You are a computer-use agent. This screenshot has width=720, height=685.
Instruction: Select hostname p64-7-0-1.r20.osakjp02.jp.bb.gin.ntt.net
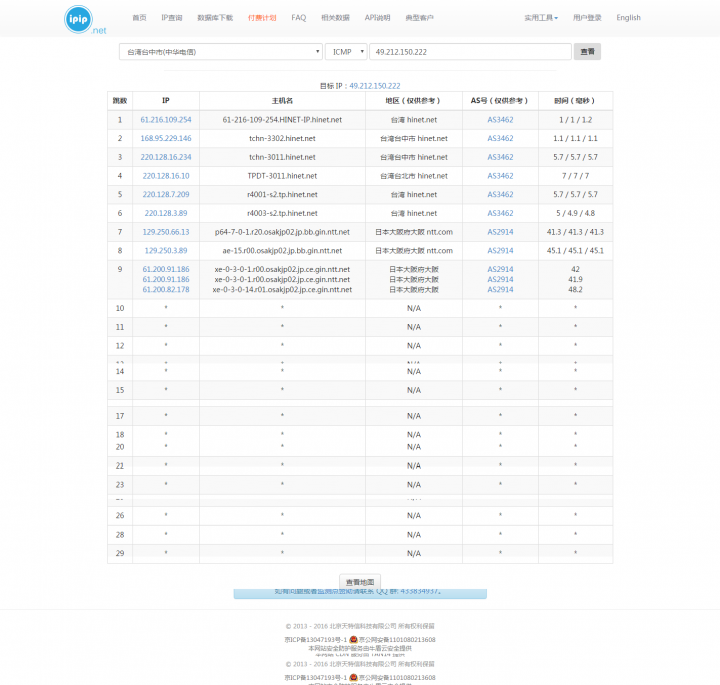(282, 232)
